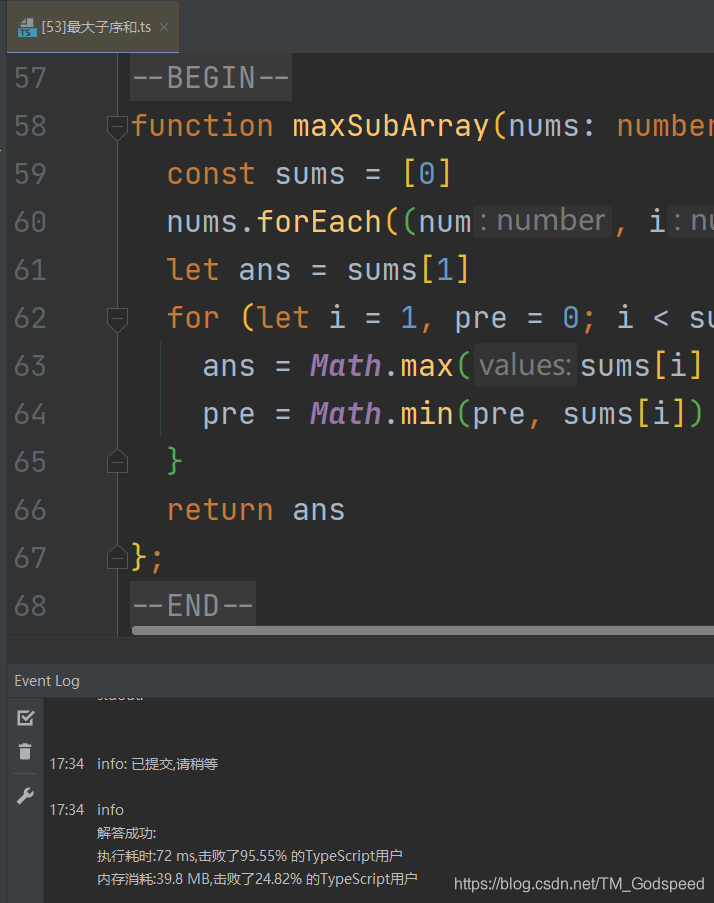Click the horizontal editor scrollbar

[x=423, y=631]
